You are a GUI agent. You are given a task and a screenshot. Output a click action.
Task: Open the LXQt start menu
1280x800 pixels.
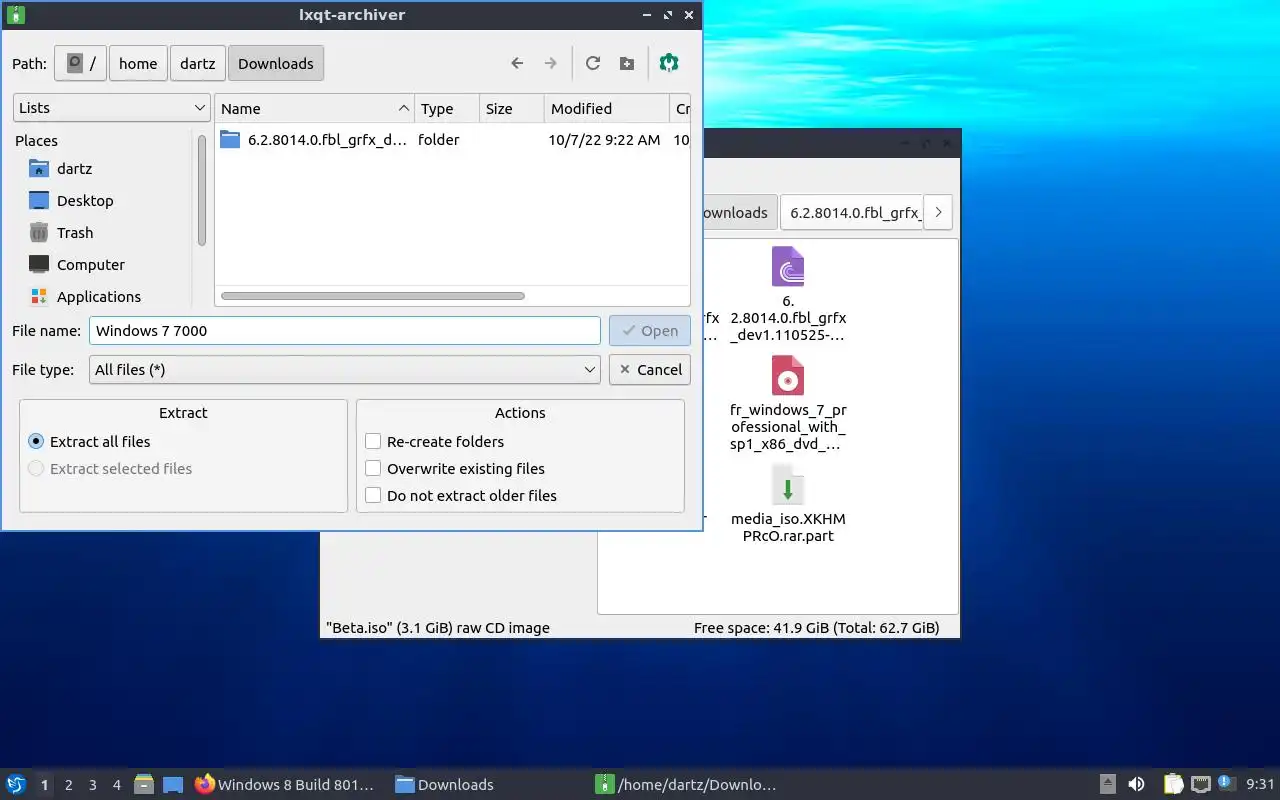(16, 784)
